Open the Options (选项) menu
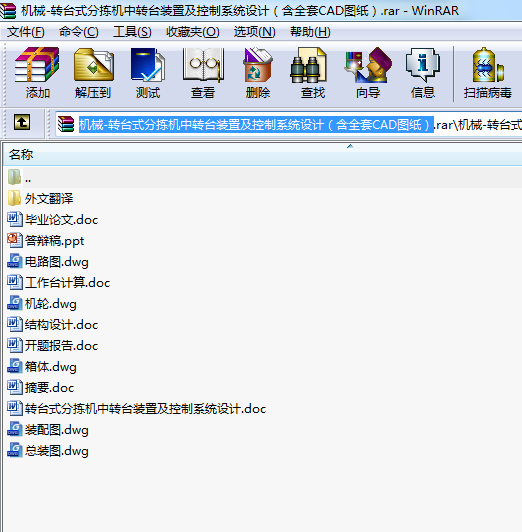The height and width of the screenshot is (532, 522). click(254, 32)
